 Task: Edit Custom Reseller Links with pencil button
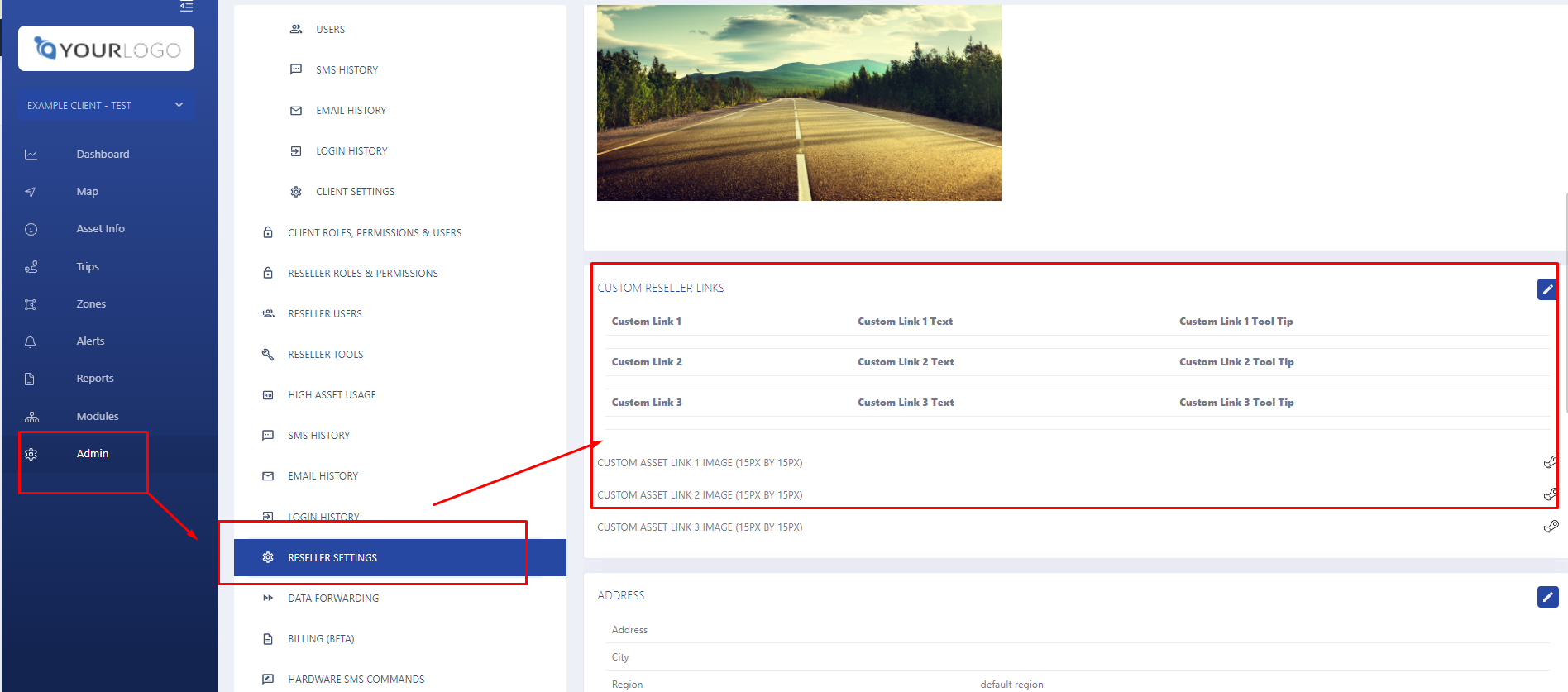pos(1547,289)
